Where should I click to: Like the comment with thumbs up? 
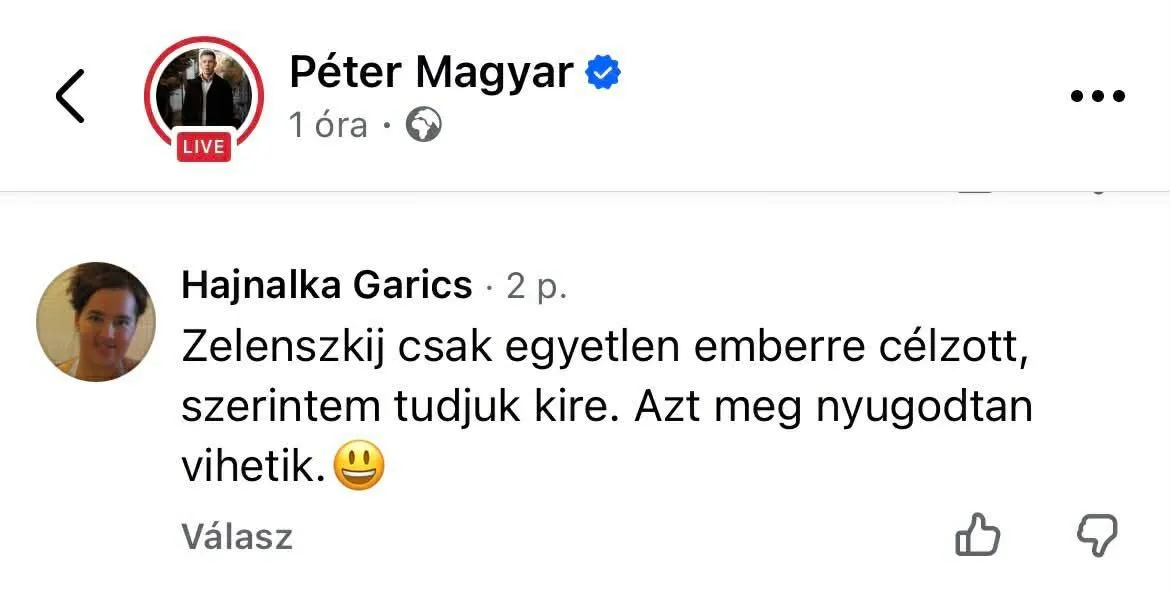pyautogui.click(x=977, y=536)
